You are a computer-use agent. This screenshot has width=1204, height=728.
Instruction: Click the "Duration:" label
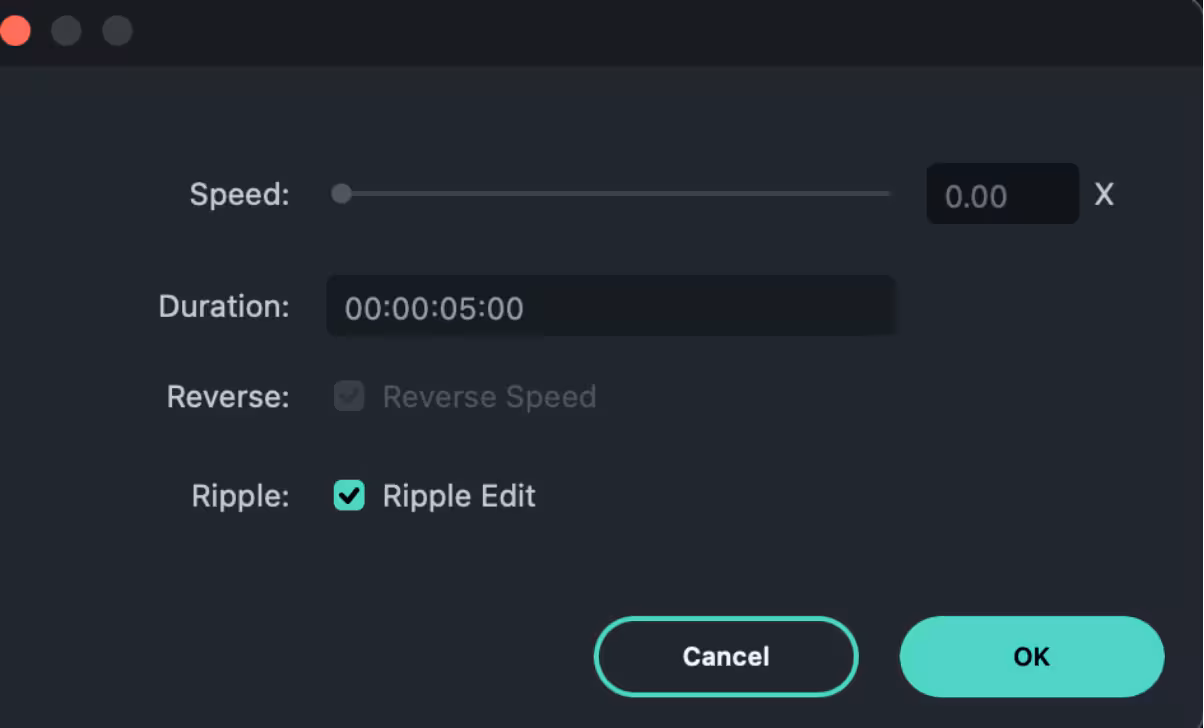(224, 306)
